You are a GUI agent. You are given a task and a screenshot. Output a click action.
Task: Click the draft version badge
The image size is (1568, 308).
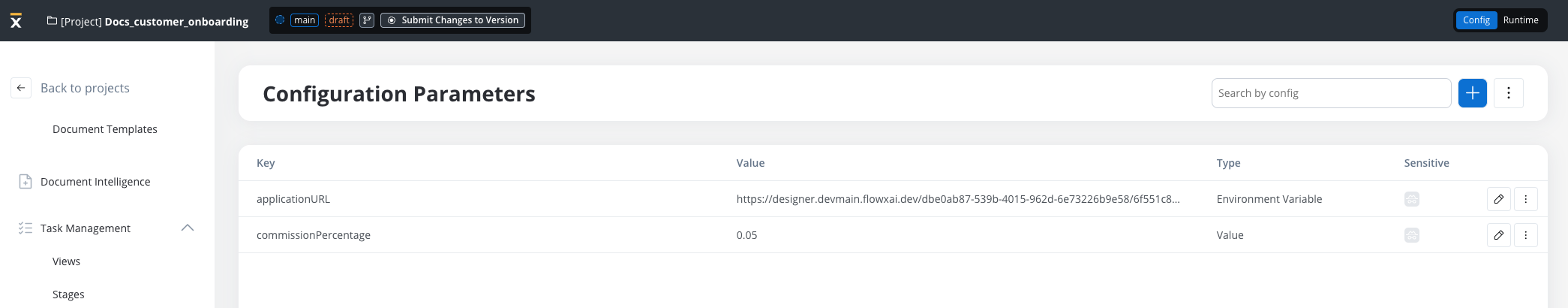pos(339,20)
